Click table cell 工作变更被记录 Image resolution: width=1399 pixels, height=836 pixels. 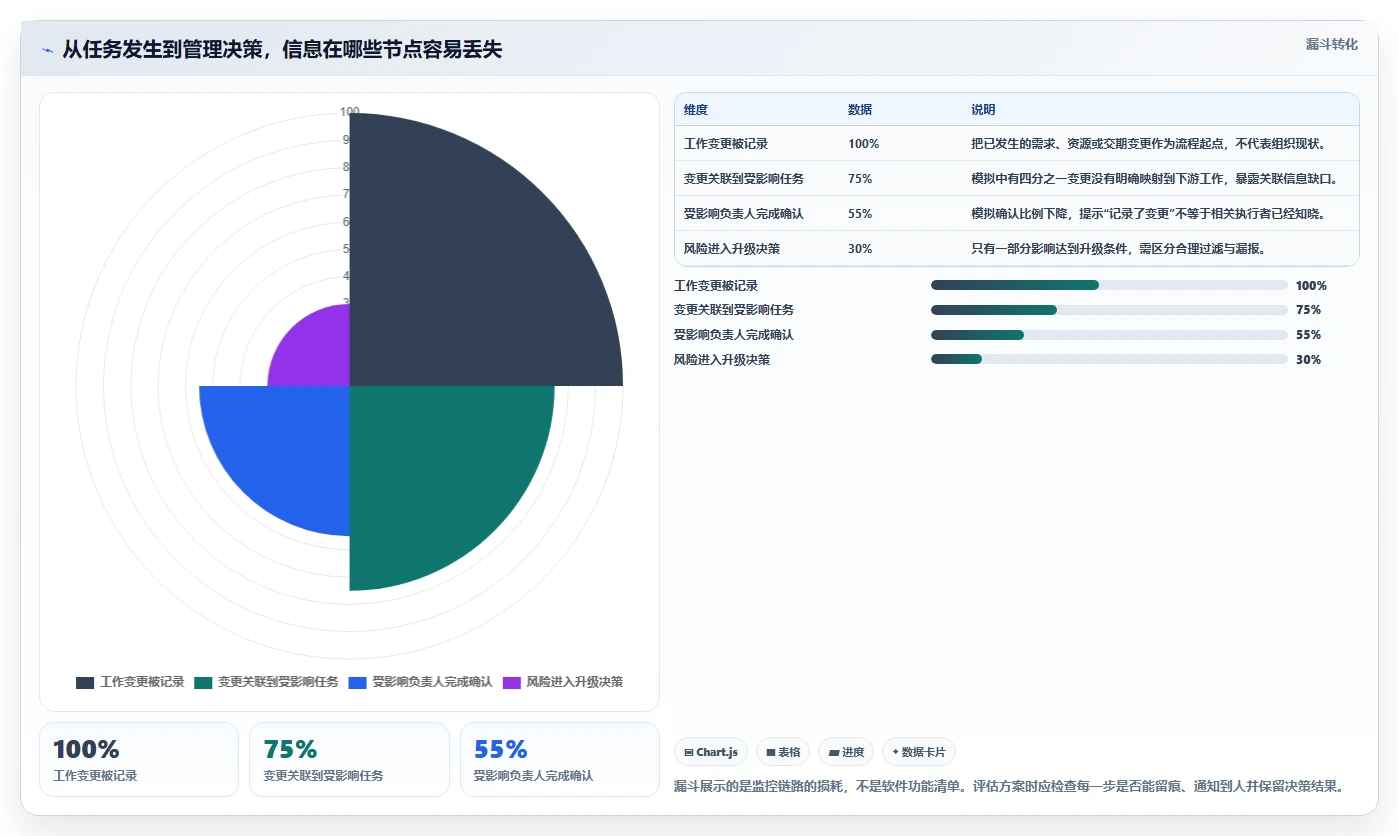point(726,144)
